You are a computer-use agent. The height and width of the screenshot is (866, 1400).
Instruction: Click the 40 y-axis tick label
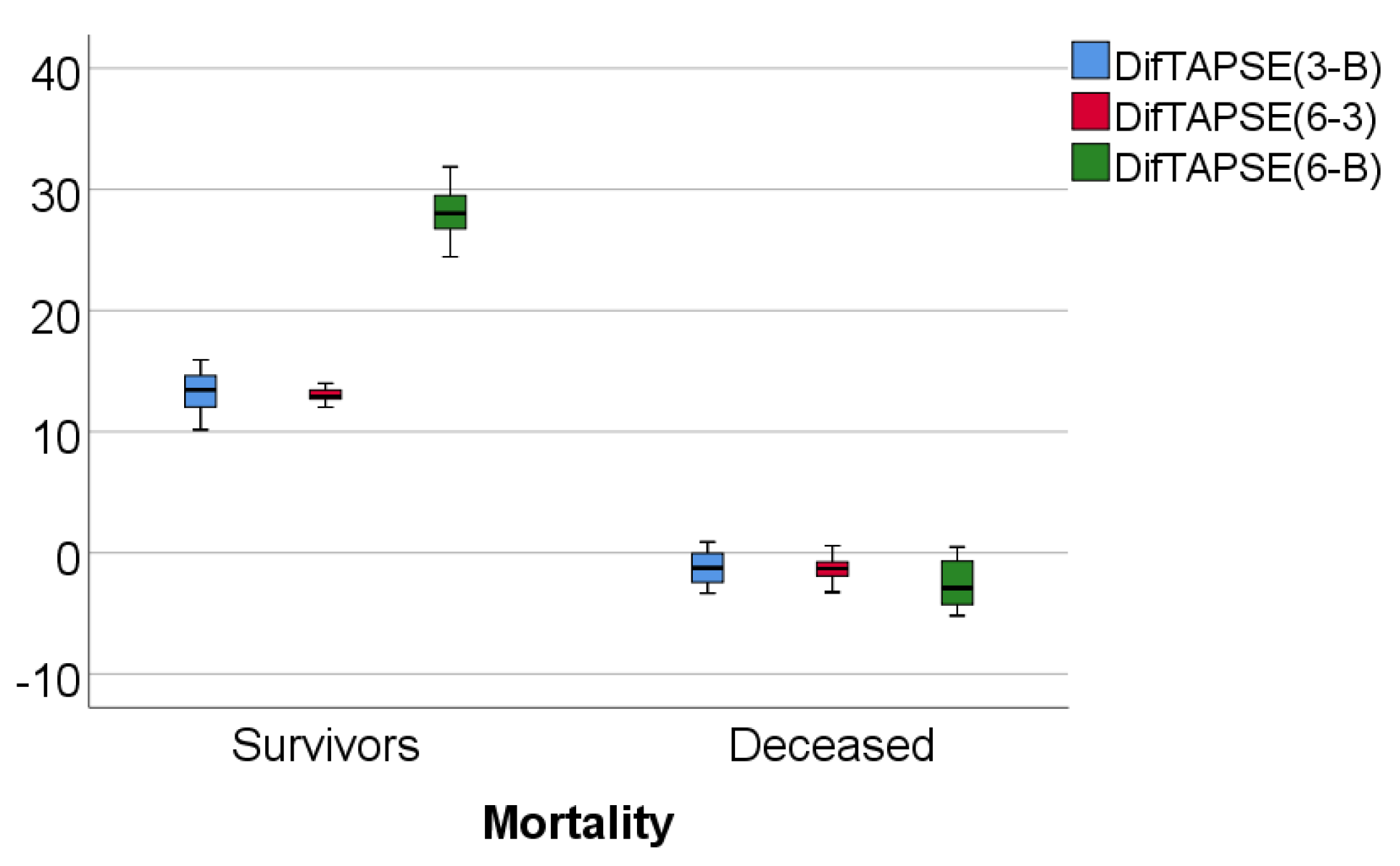[56, 74]
